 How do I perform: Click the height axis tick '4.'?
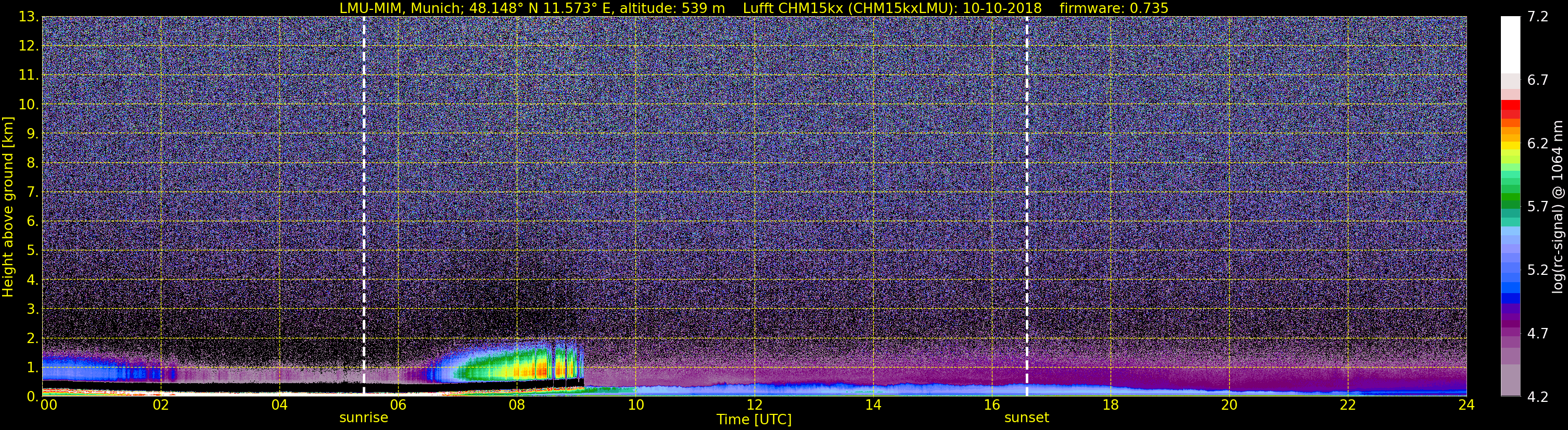click(x=32, y=280)
